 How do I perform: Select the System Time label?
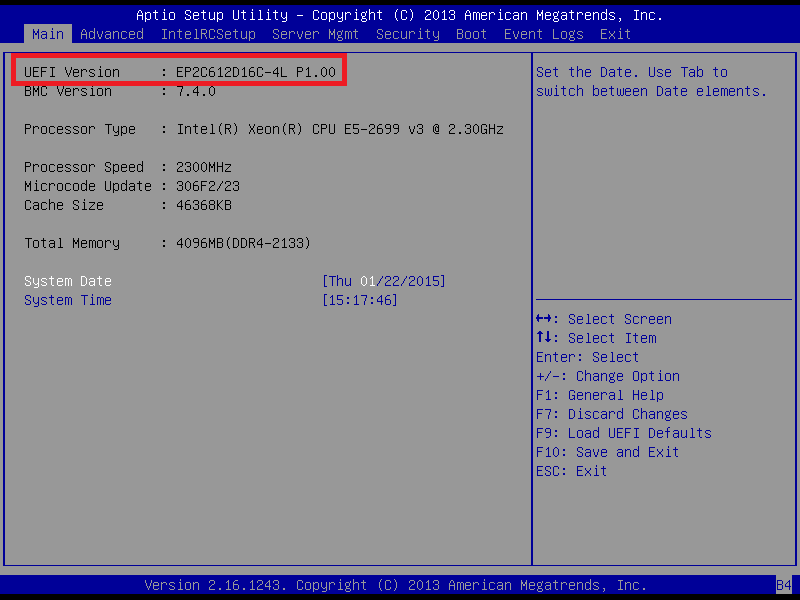point(68,300)
